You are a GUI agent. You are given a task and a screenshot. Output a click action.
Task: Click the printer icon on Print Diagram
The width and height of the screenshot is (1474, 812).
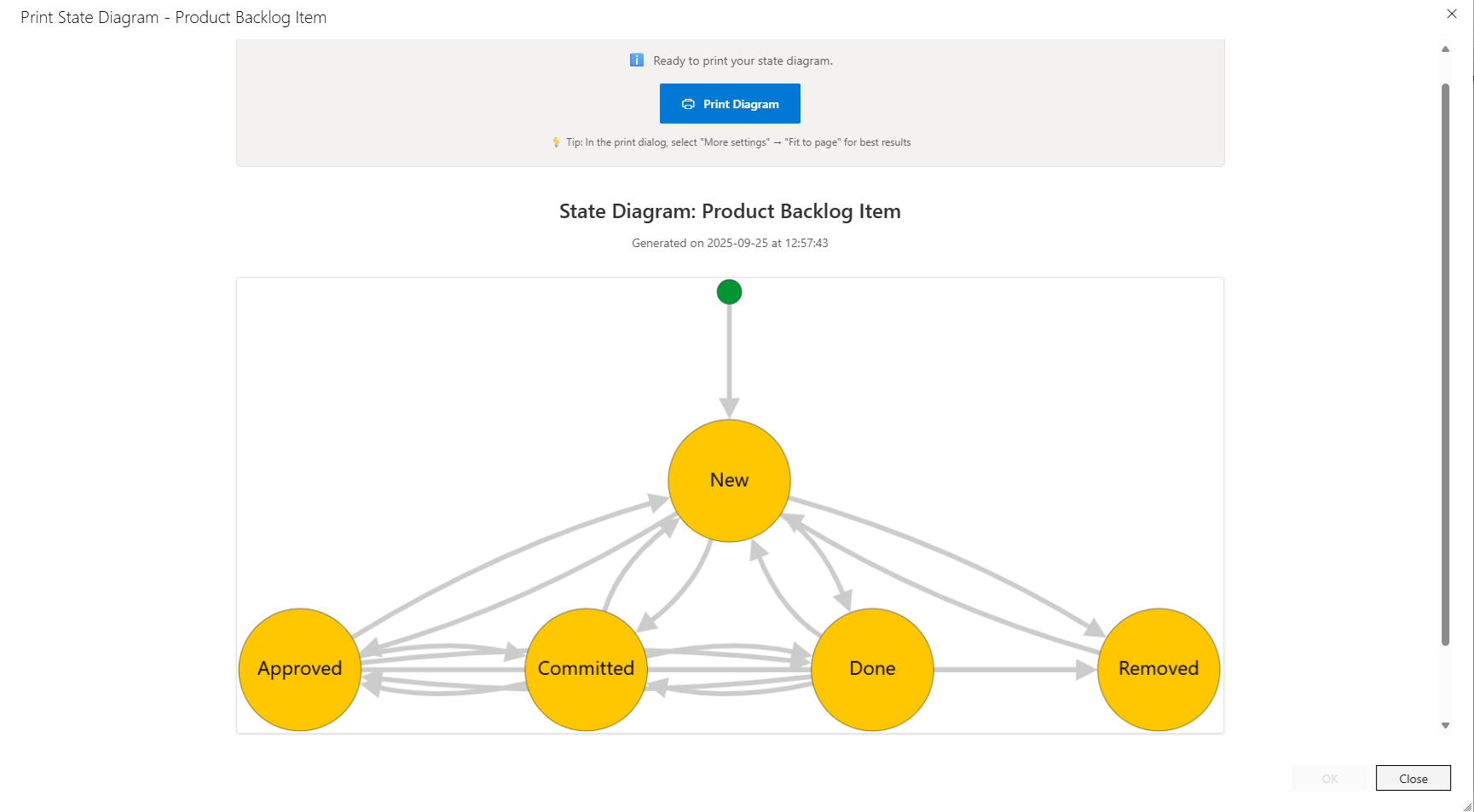click(688, 104)
